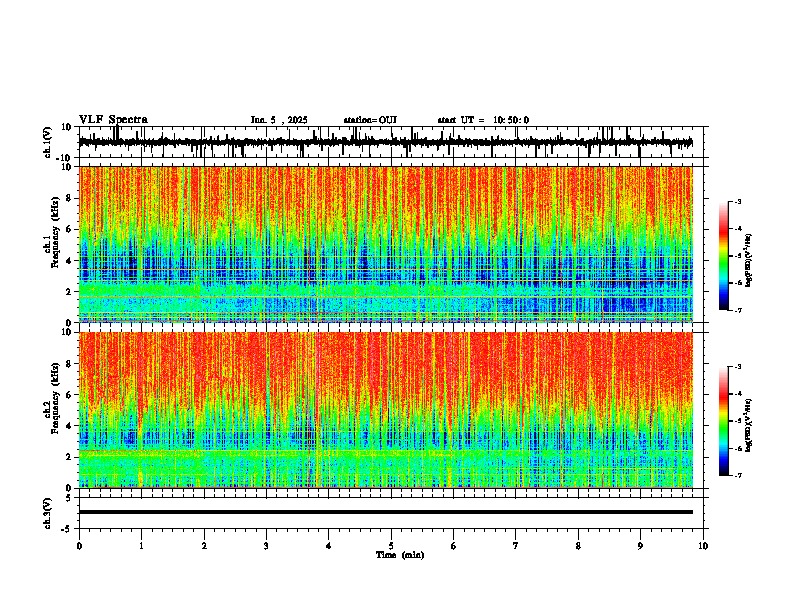Click the "-3" tick on ch.1 colorbar
This screenshot has height=612, width=792.
738,201
